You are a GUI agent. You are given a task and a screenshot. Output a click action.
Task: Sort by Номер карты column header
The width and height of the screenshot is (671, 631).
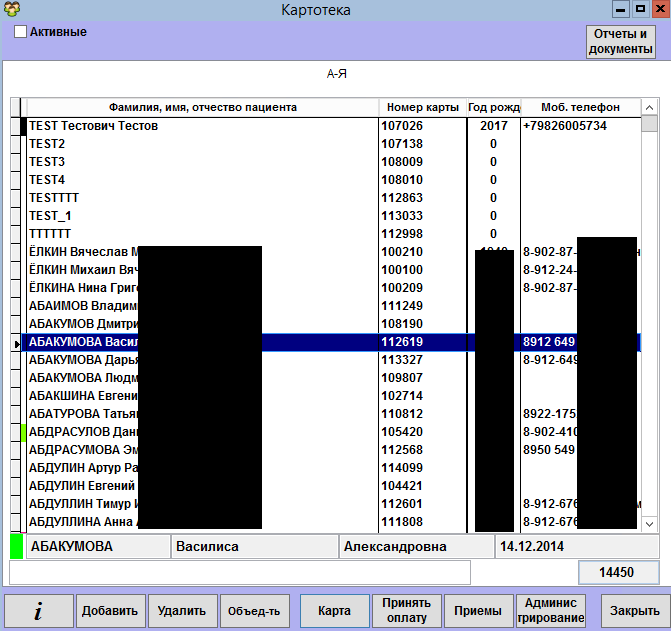[421, 107]
